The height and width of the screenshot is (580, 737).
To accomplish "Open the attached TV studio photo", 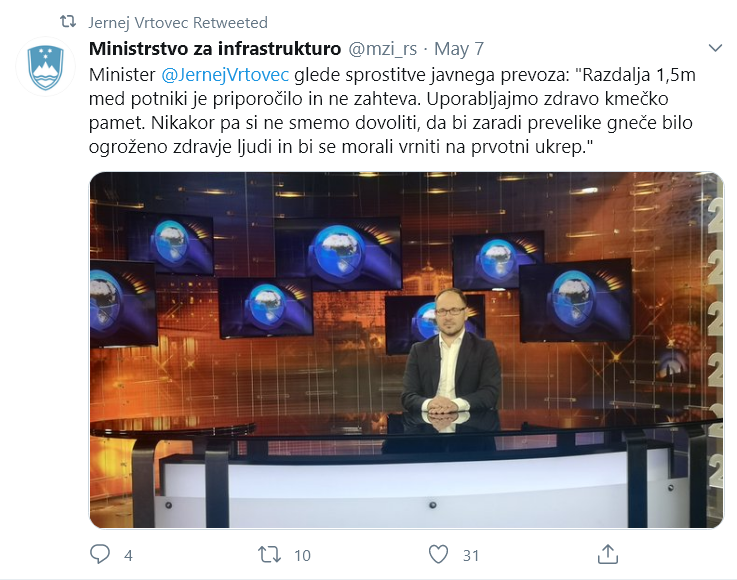I will [407, 350].
